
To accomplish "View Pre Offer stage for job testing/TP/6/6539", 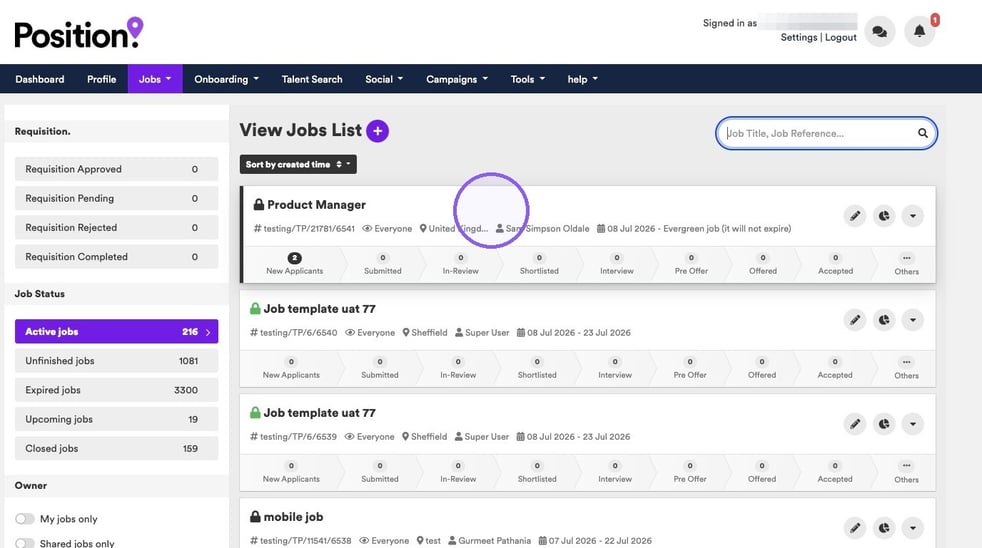I will click(690, 472).
